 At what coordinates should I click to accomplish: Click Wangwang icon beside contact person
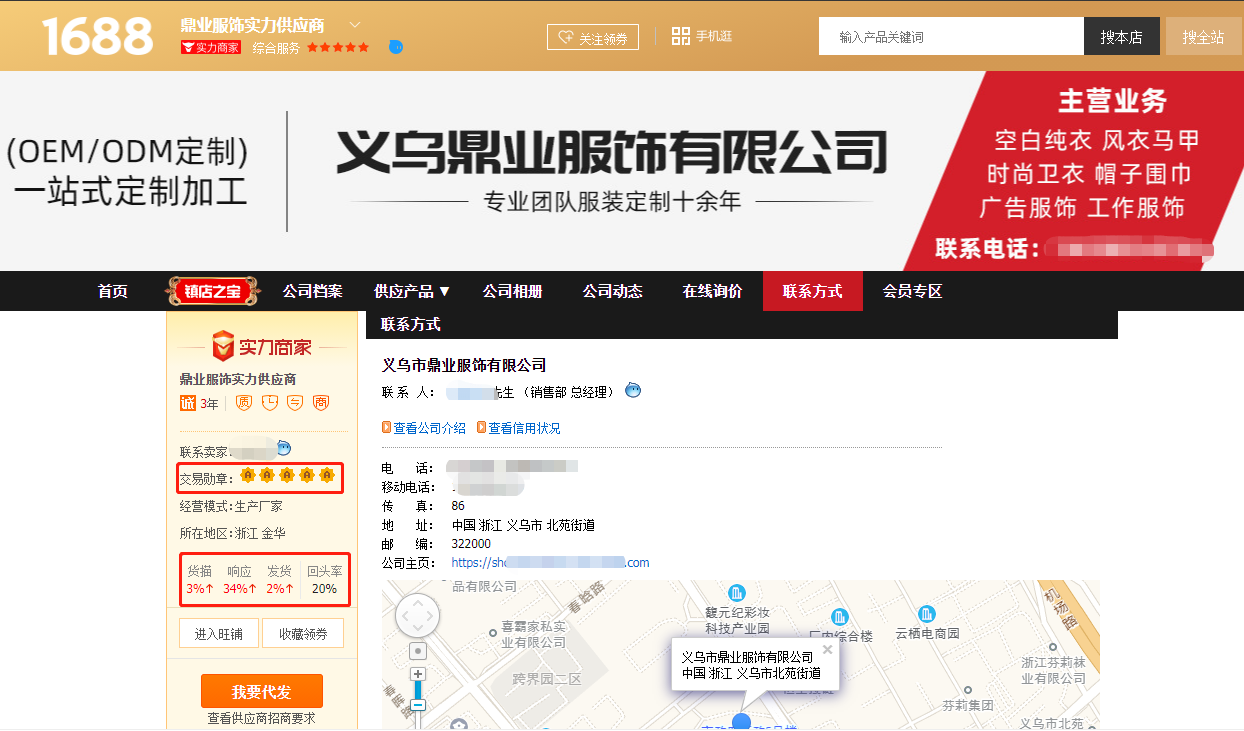pos(633,390)
